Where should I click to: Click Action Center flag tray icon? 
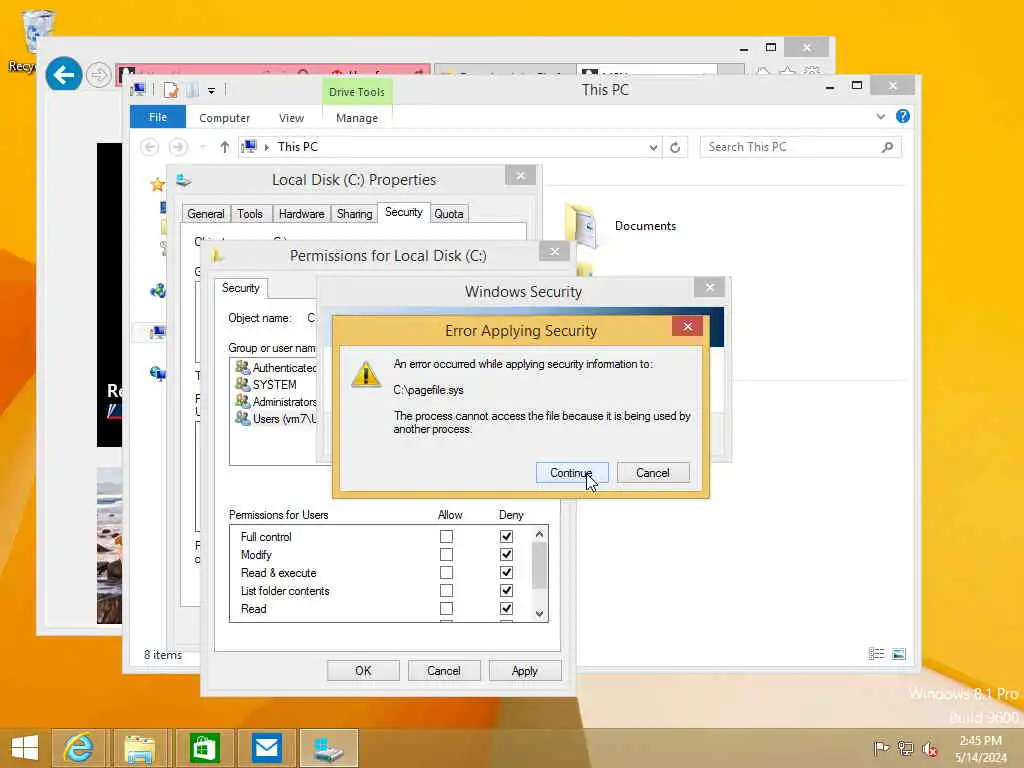[881, 748]
